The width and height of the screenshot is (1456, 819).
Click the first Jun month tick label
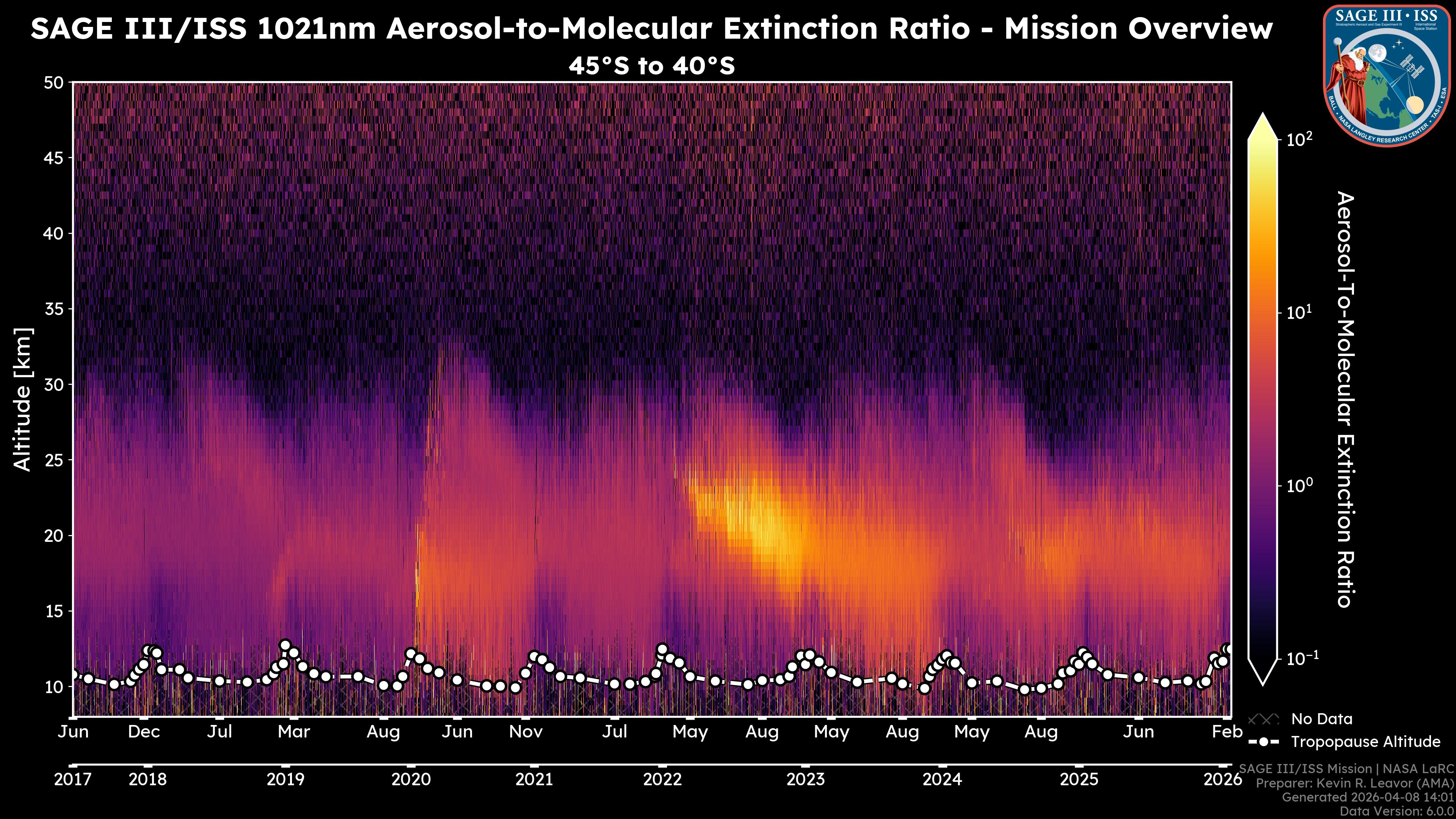click(x=74, y=732)
